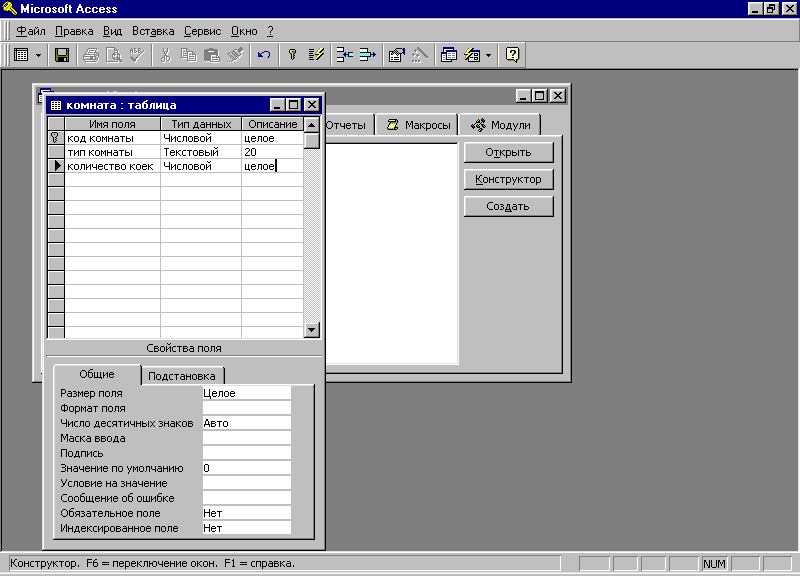Click the New Object toolbar icon
Viewport: 800px width, 576px height.
pyautogui.click(x=472, y=55)
